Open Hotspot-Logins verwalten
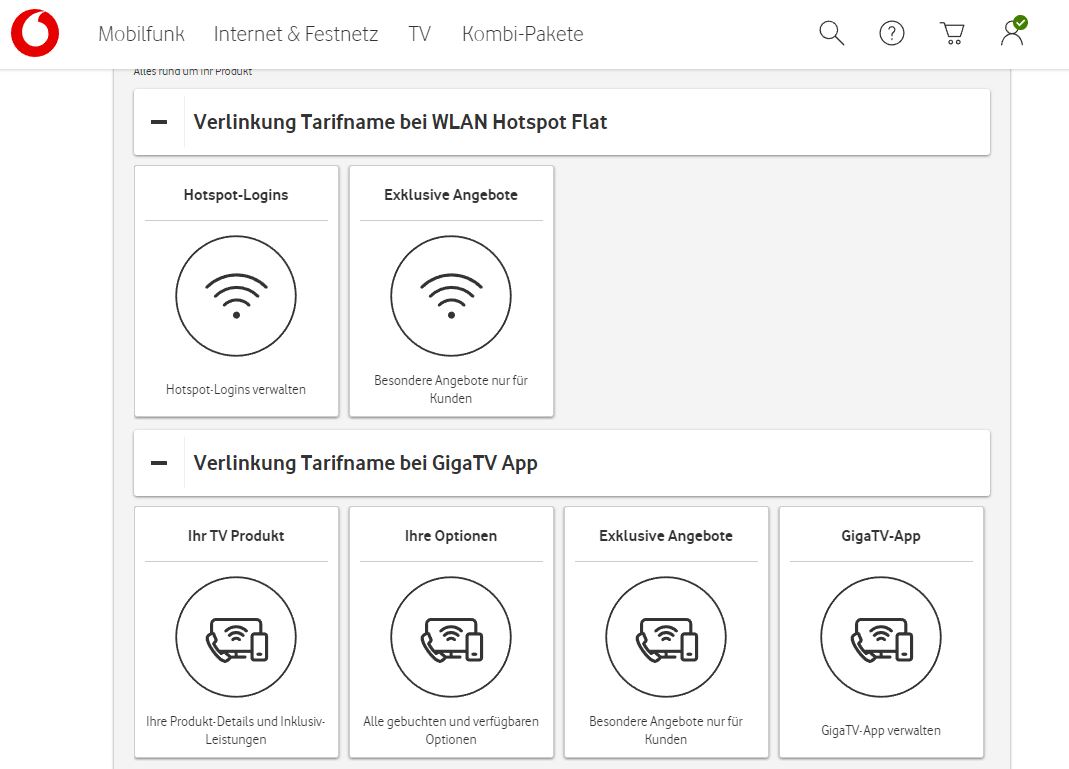The image size is (1069, 769). pyautogui.click(x=236, y=389)
